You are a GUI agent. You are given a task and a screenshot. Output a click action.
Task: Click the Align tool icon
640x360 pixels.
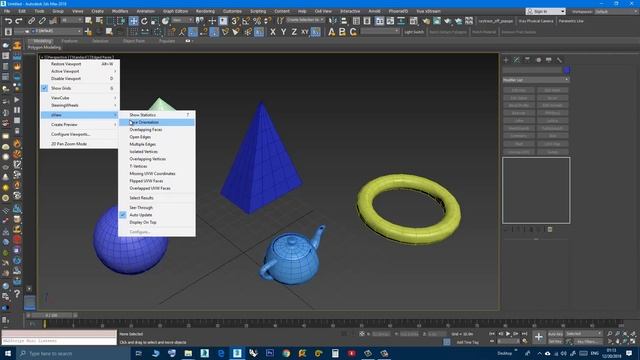[344, 21]
